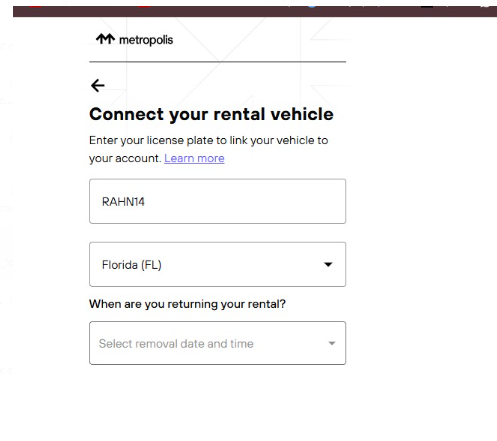Open the Learn more link
The width and height of the screenshot is (497, 441).
pyautogui.click(x=194, y=158)
